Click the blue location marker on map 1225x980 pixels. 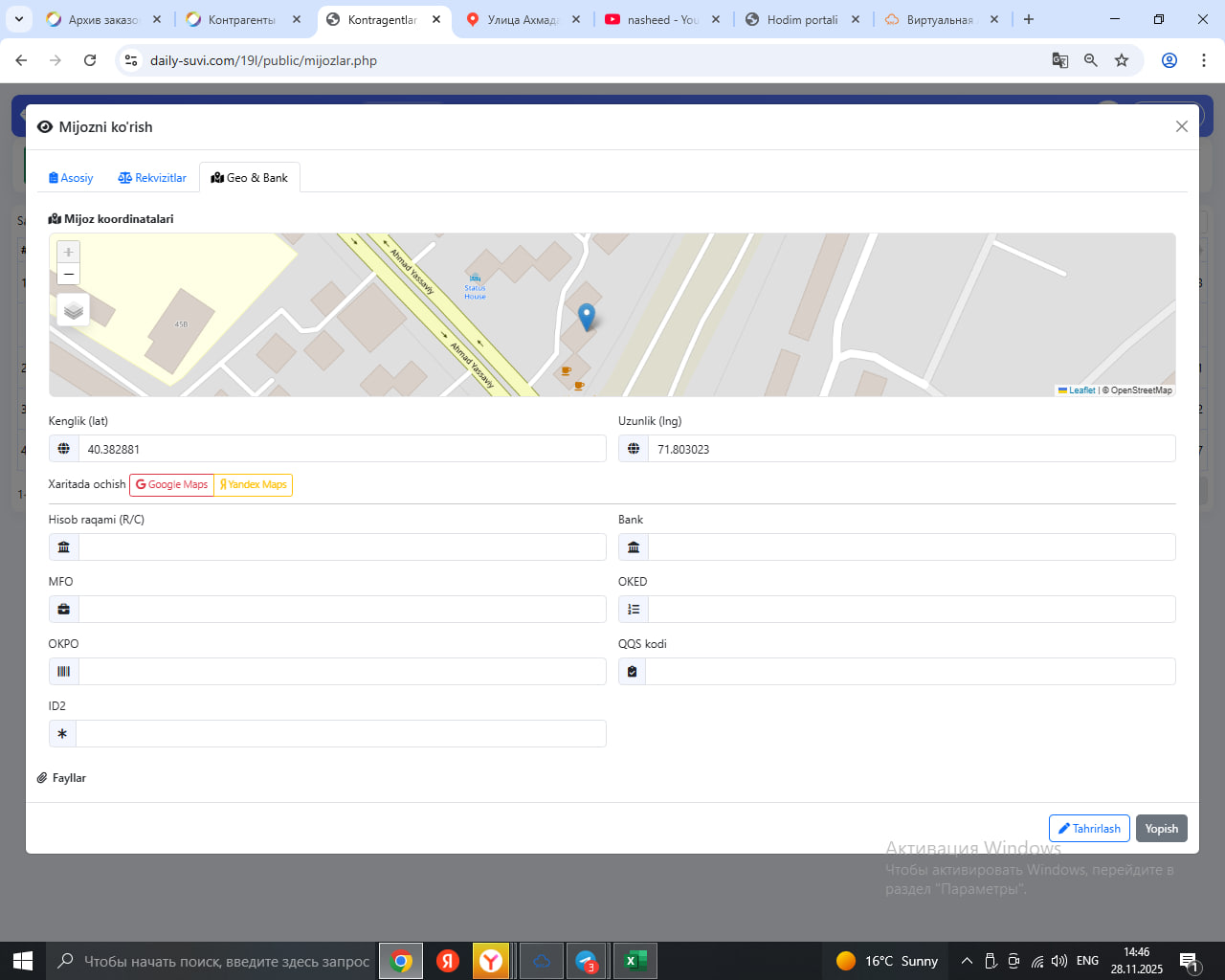pyautogui.click(x=587, y=316)
